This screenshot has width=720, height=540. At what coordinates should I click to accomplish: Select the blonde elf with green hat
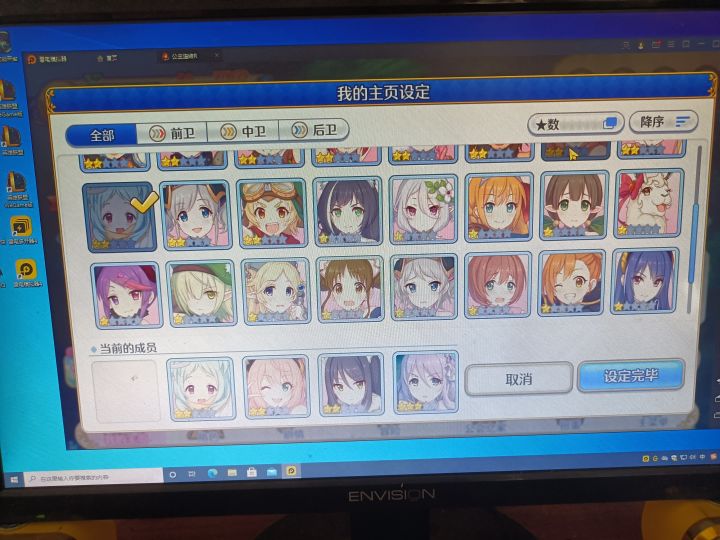point(201,293)
